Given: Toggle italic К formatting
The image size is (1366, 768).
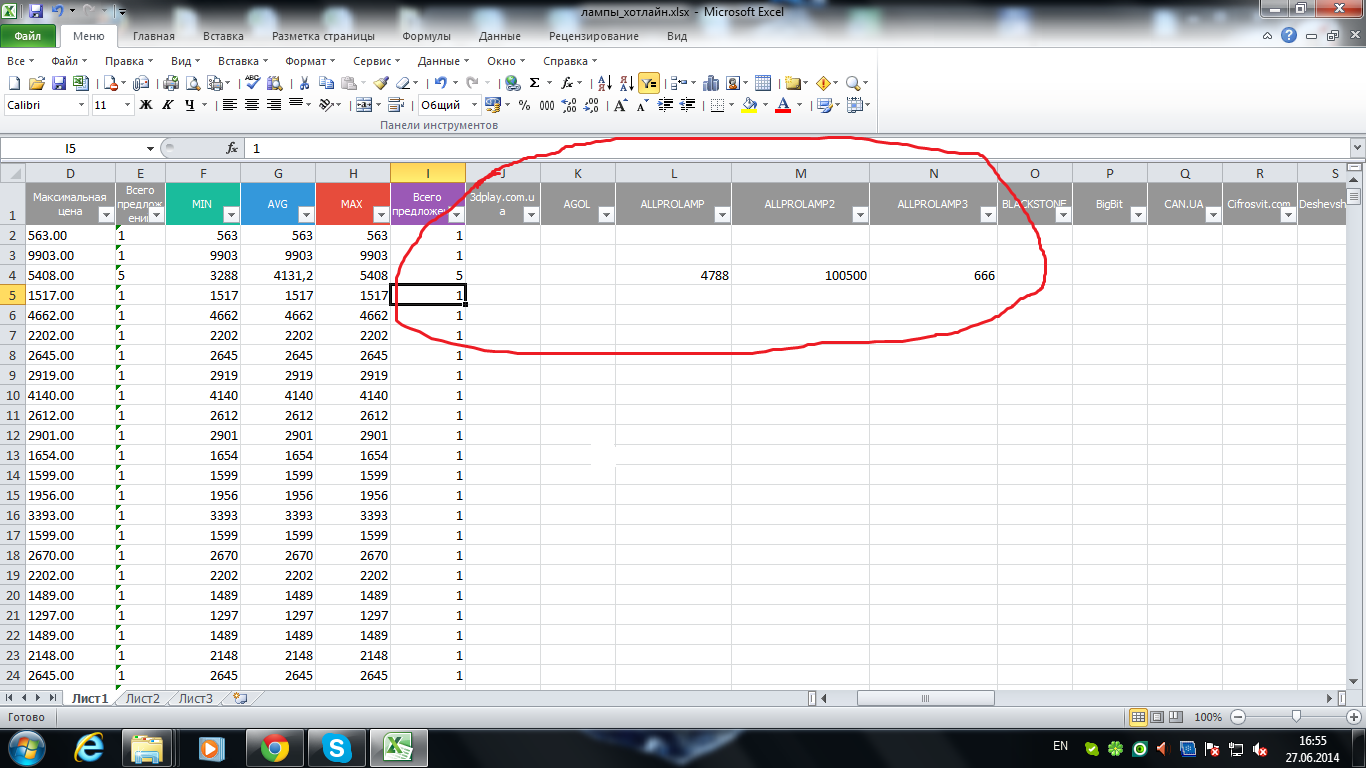Looking at the screenshot, I should (x=167, y=105).
